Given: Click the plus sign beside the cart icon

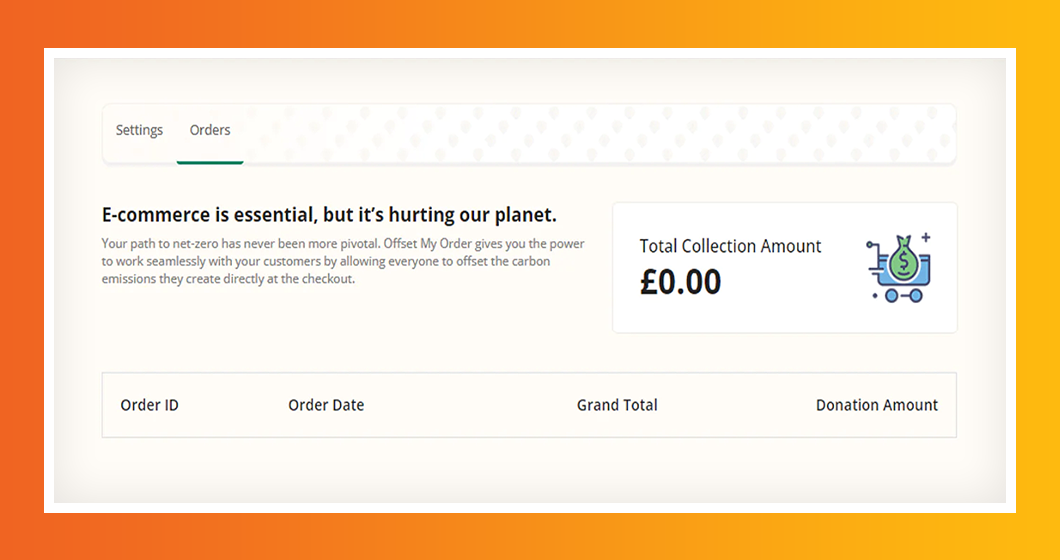Looking at the screenshot, I should coord(925,238).
